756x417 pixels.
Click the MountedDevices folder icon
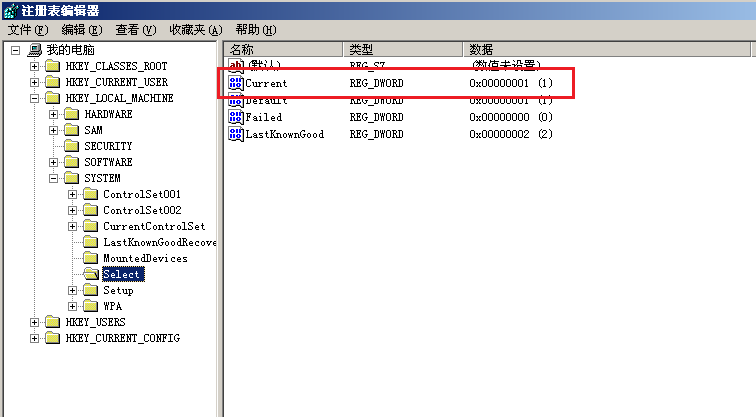coord(91,258)
